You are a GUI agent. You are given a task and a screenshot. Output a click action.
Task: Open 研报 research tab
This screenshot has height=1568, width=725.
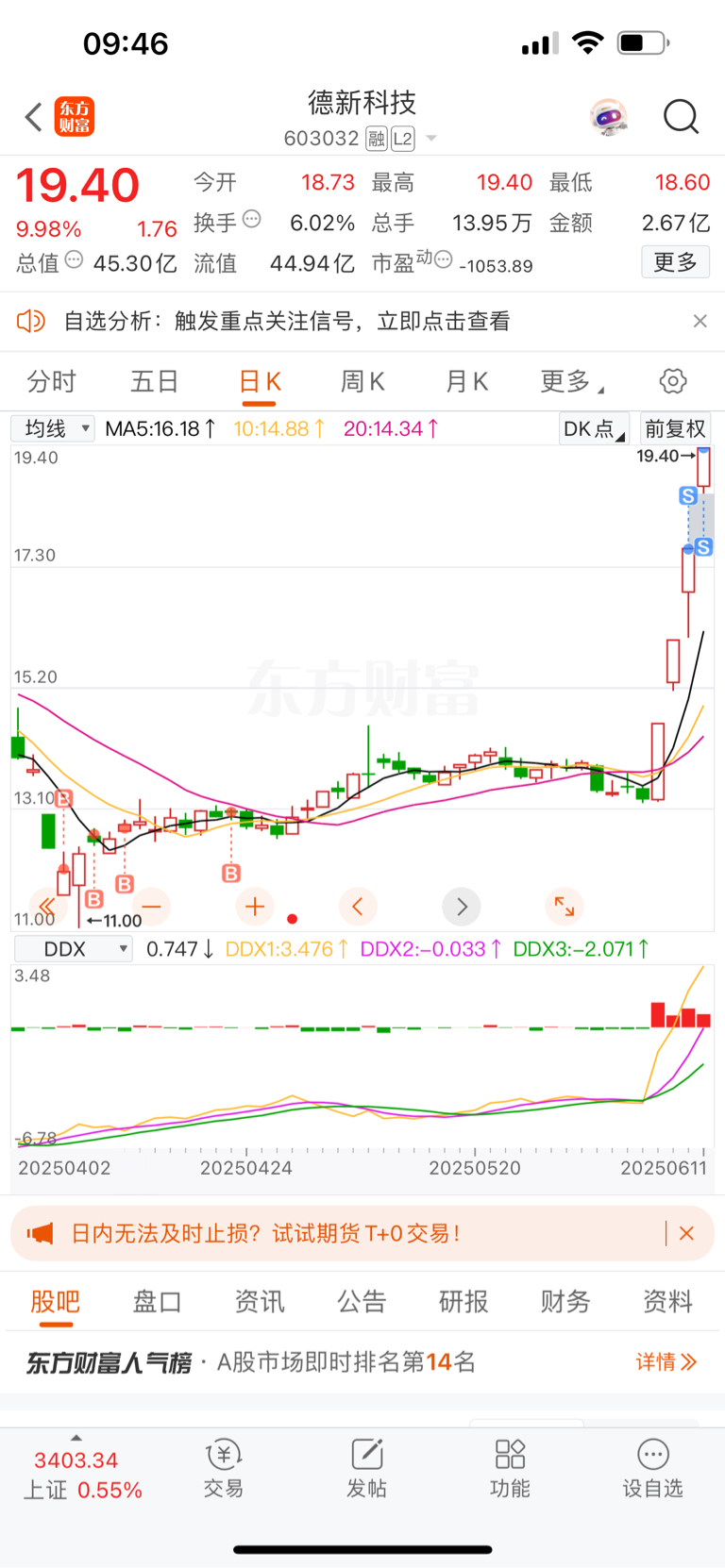click(464, 1301)
